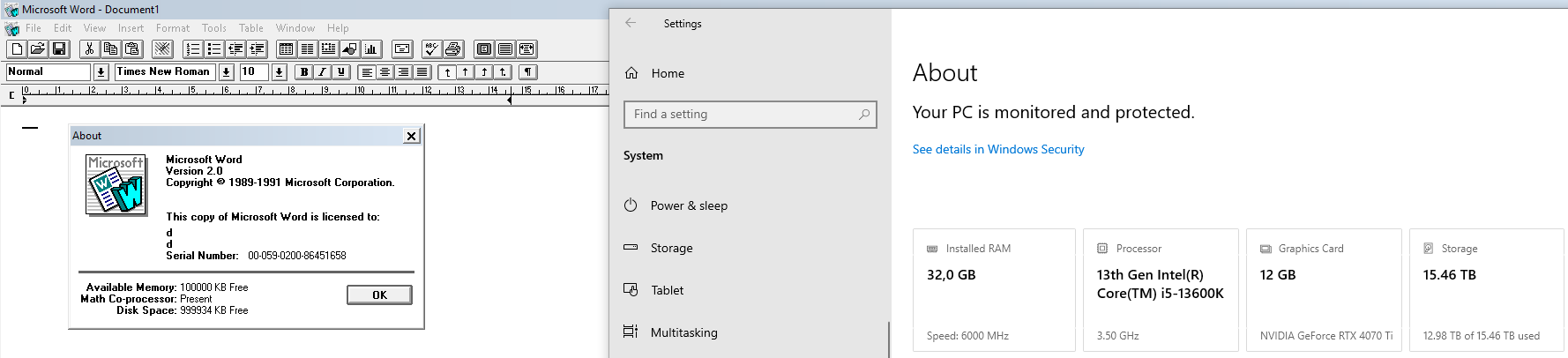1568x358 pixels.
Task: Apply bulleted list formatting
Action: [x=213, y=49]
